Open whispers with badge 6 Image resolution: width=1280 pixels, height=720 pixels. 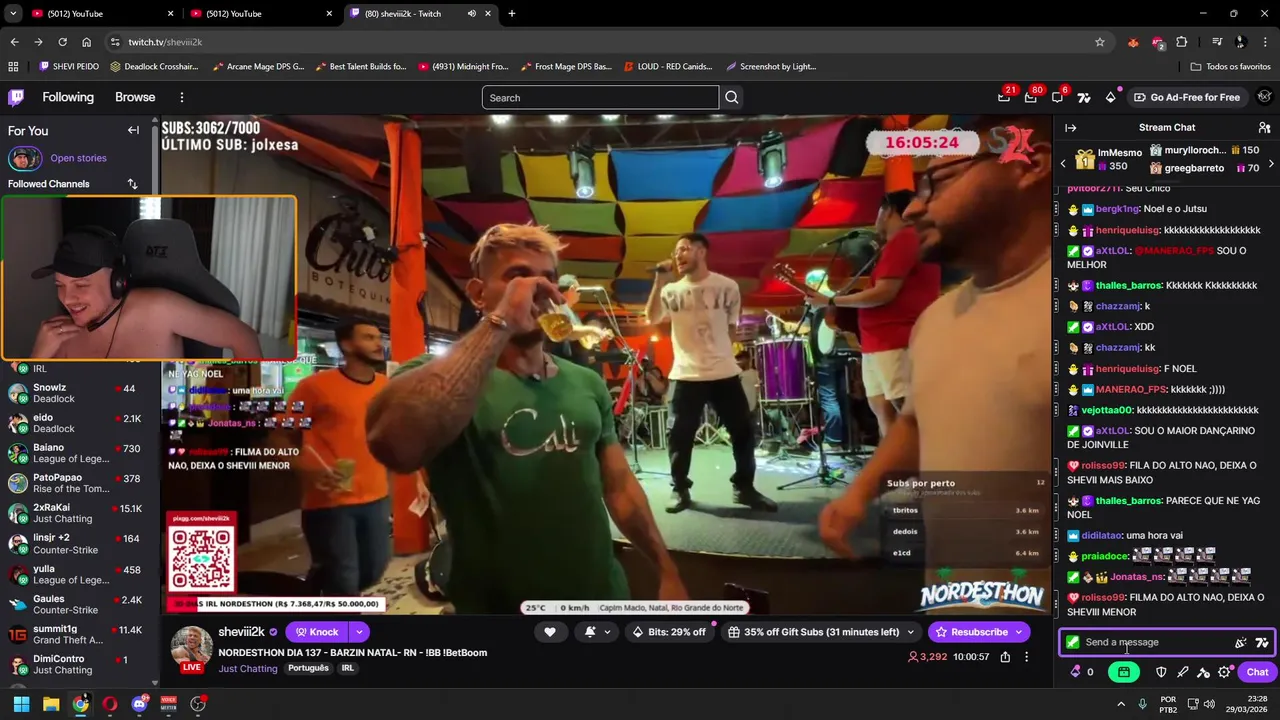point(1057,97)
